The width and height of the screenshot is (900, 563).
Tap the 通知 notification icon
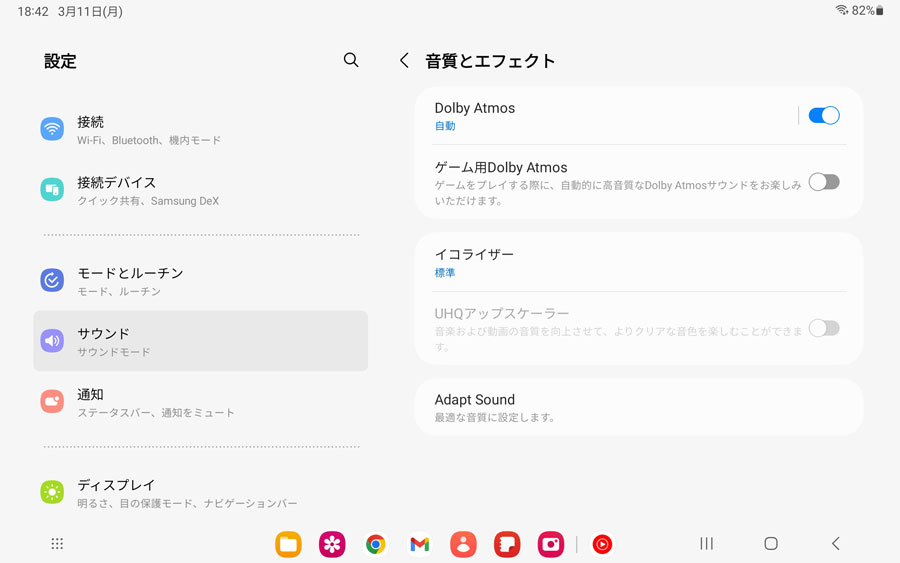52,401
